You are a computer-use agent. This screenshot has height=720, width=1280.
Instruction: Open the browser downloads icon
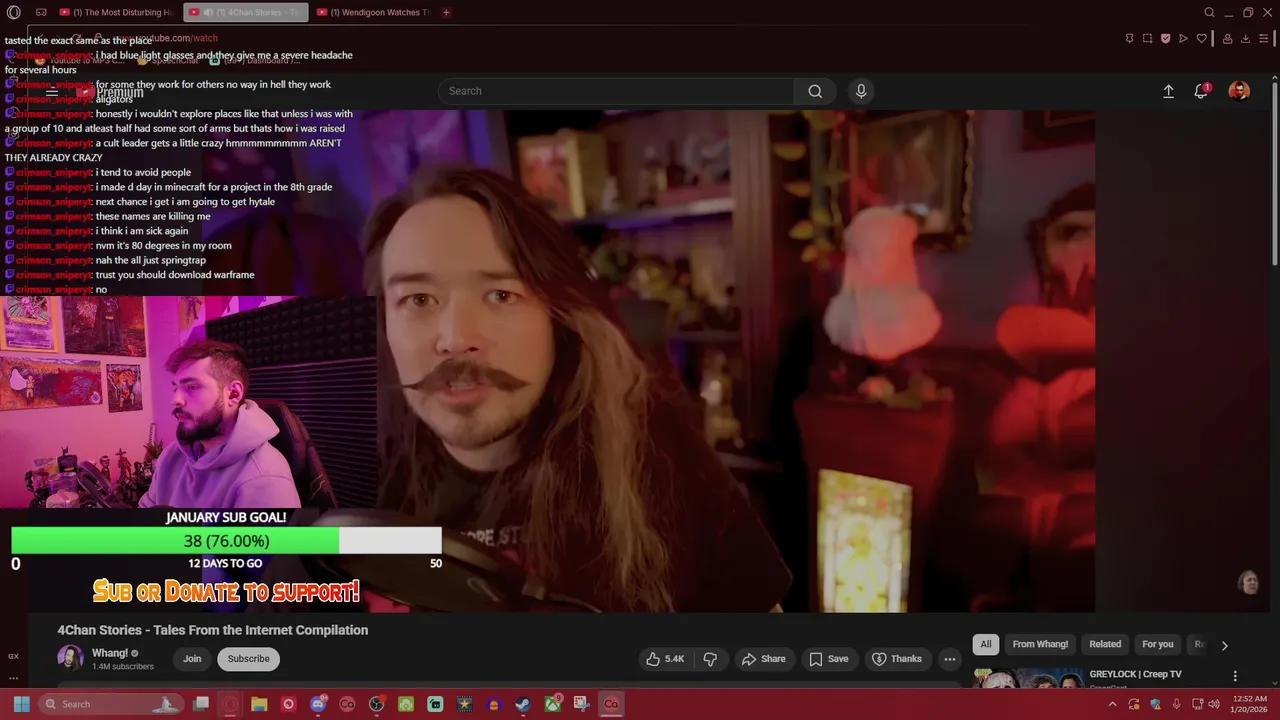tap(1245, 39)
